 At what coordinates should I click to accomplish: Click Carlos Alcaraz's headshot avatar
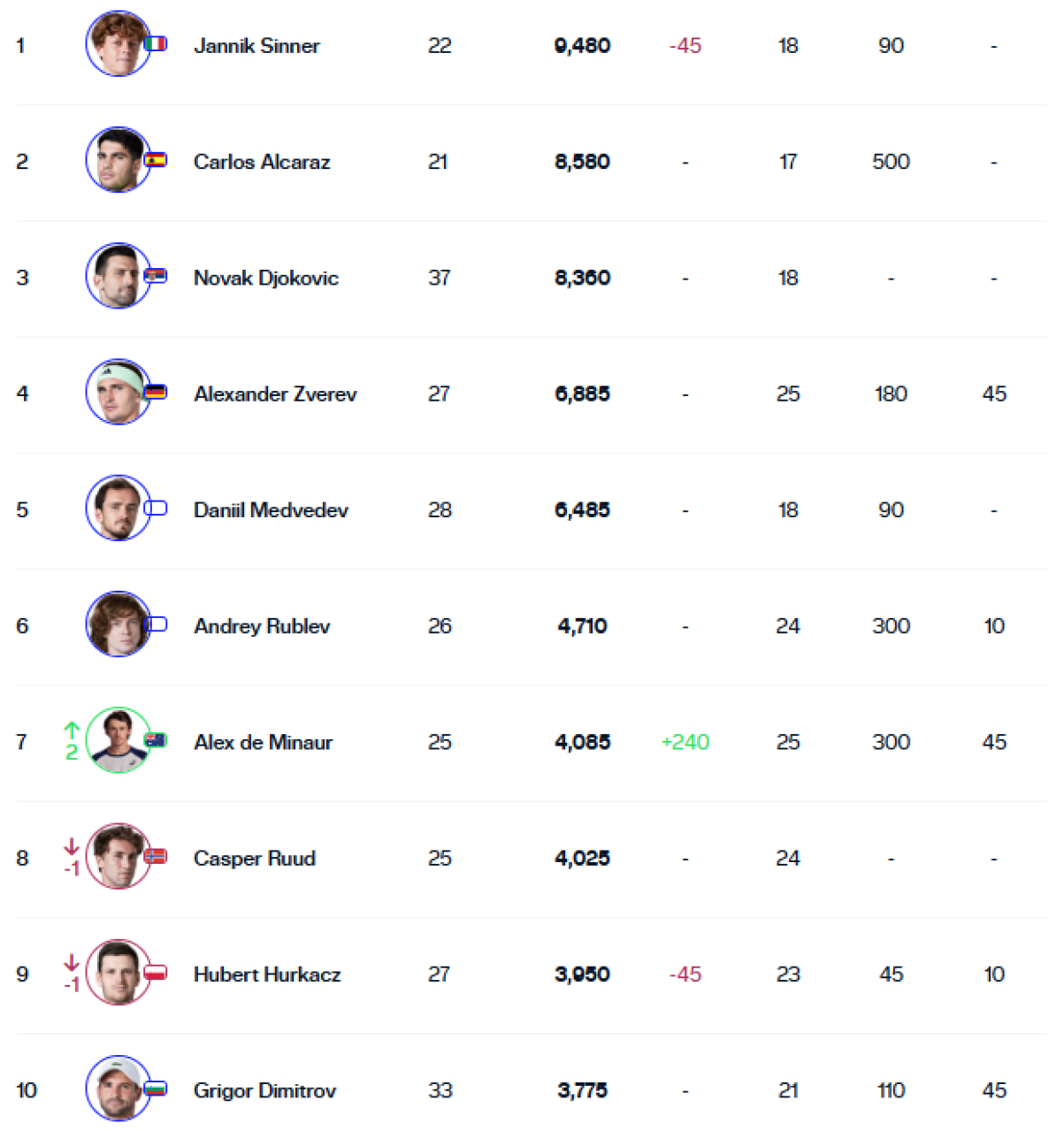[x=118, y=160]
